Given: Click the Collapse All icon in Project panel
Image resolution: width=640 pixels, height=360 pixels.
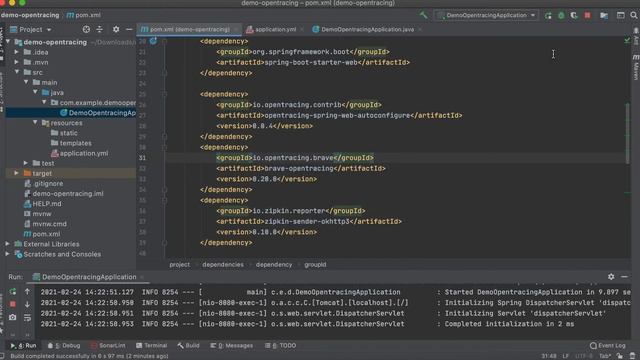Looking at the screenshot, I should 100,29.
